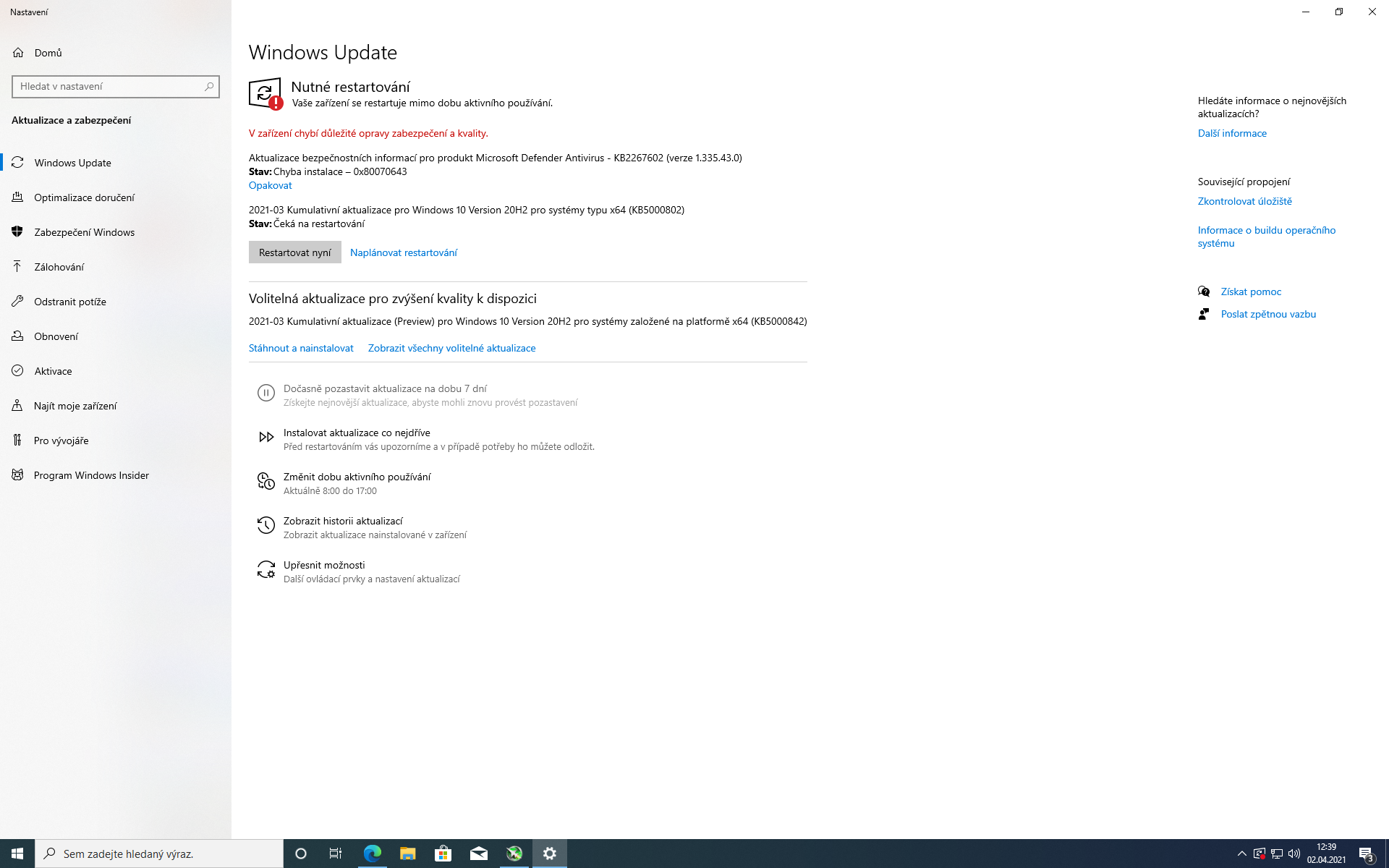Click the history icon for Zobrazit historii aktualizací
1389x868 pixels.
click(266, 525)
